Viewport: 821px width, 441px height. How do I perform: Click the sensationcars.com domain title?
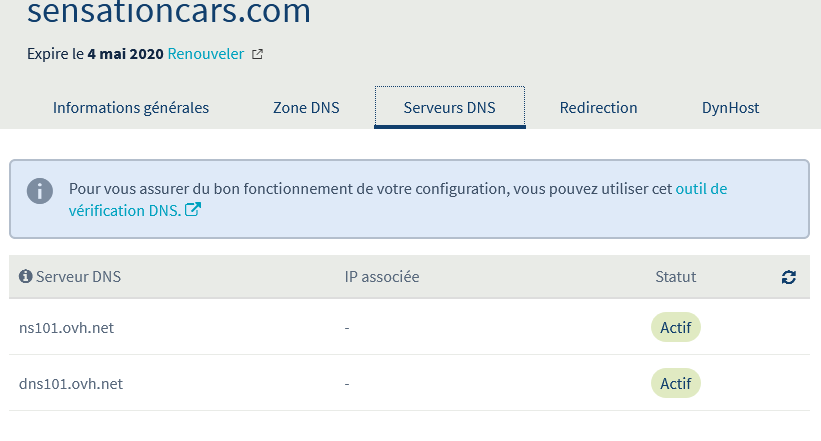(168, 13)
